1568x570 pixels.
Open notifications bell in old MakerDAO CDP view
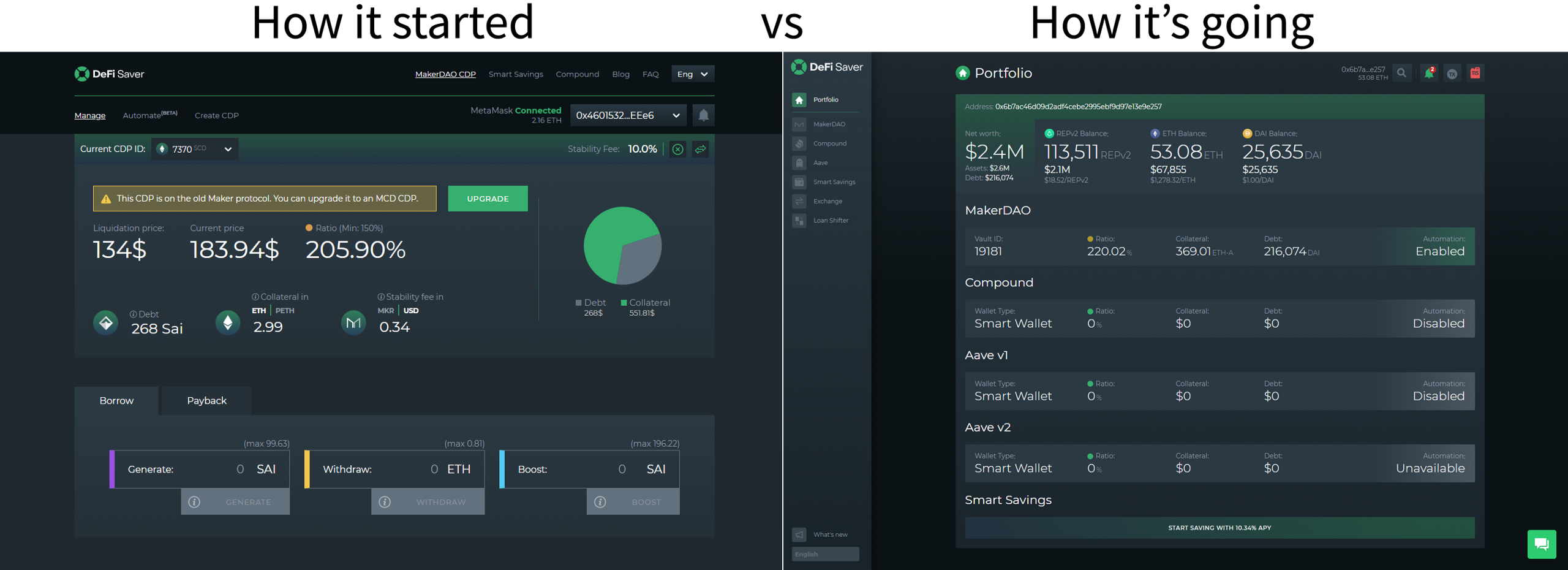(x=703, y=115)
